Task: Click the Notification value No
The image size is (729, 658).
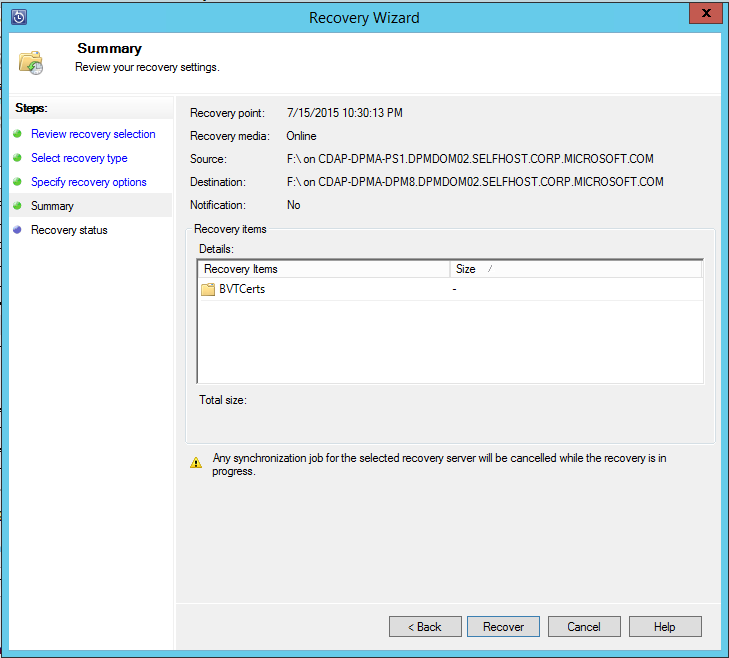Action: click(x=293, y=205)
